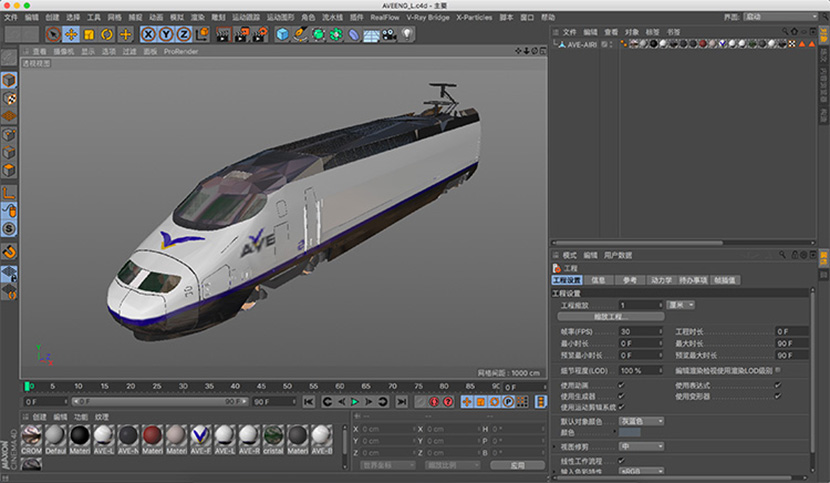Click the record keyframe button
The image size is (830, 483).
[x=434, y=402]
